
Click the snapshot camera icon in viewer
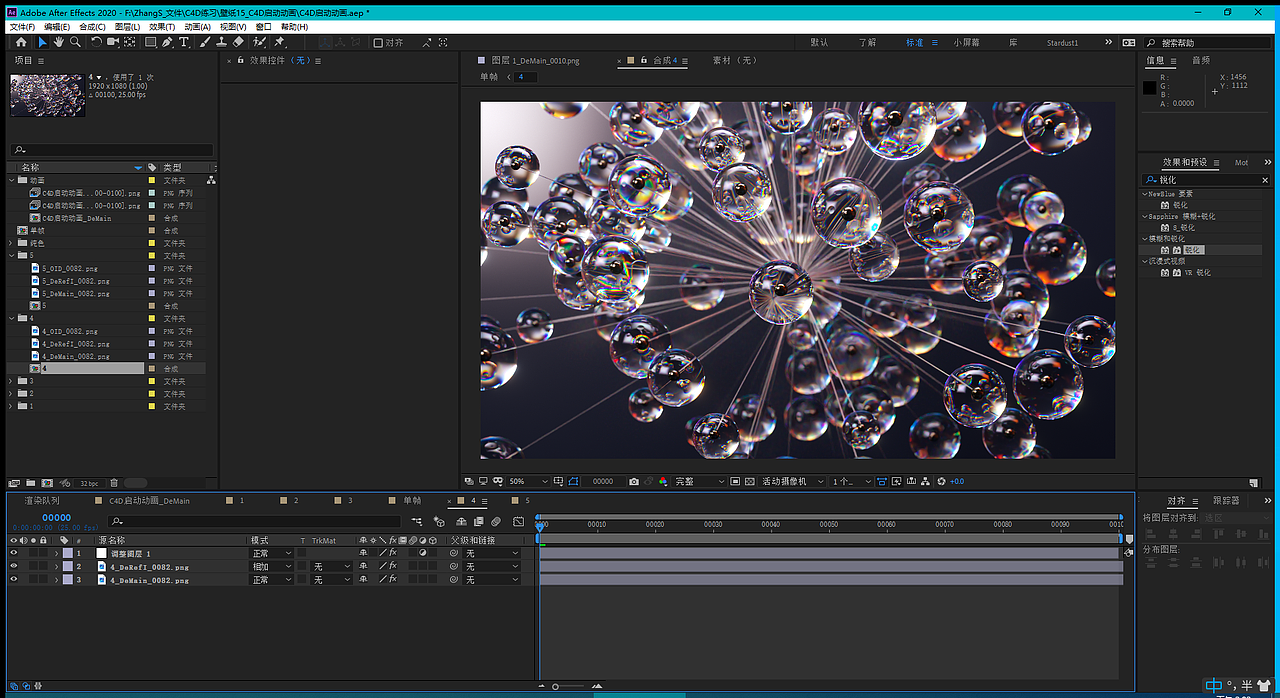pos(634,482)
